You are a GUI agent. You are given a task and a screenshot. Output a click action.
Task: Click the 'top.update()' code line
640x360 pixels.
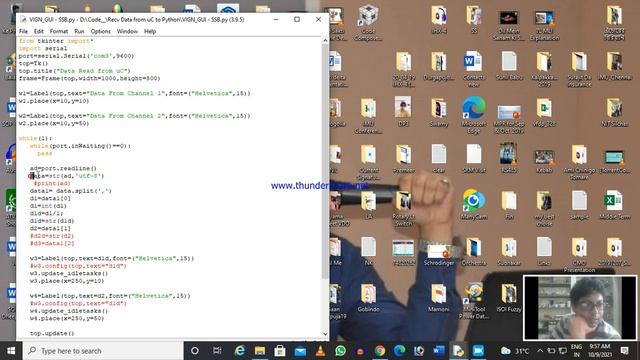pos(52,333)
